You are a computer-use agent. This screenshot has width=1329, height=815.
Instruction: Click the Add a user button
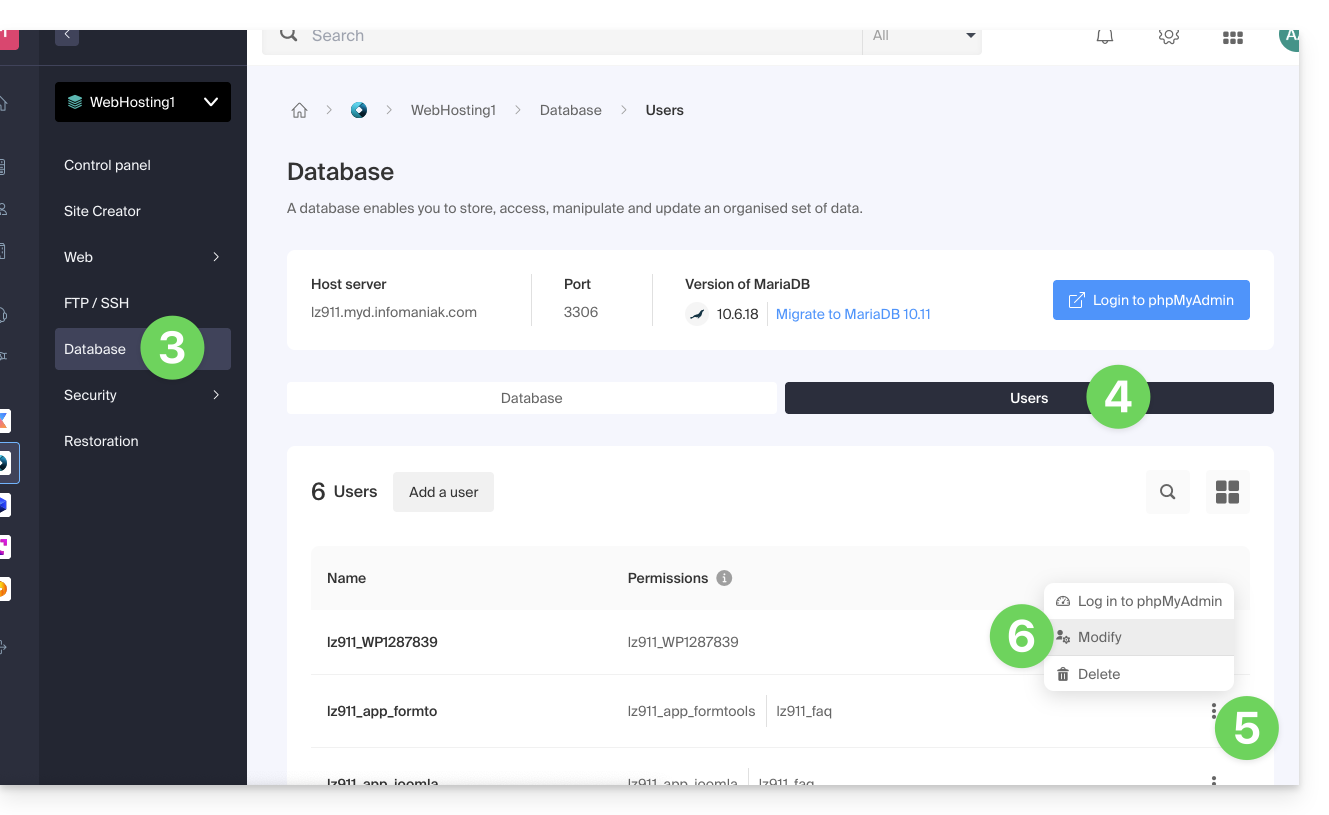click(443, 492)
